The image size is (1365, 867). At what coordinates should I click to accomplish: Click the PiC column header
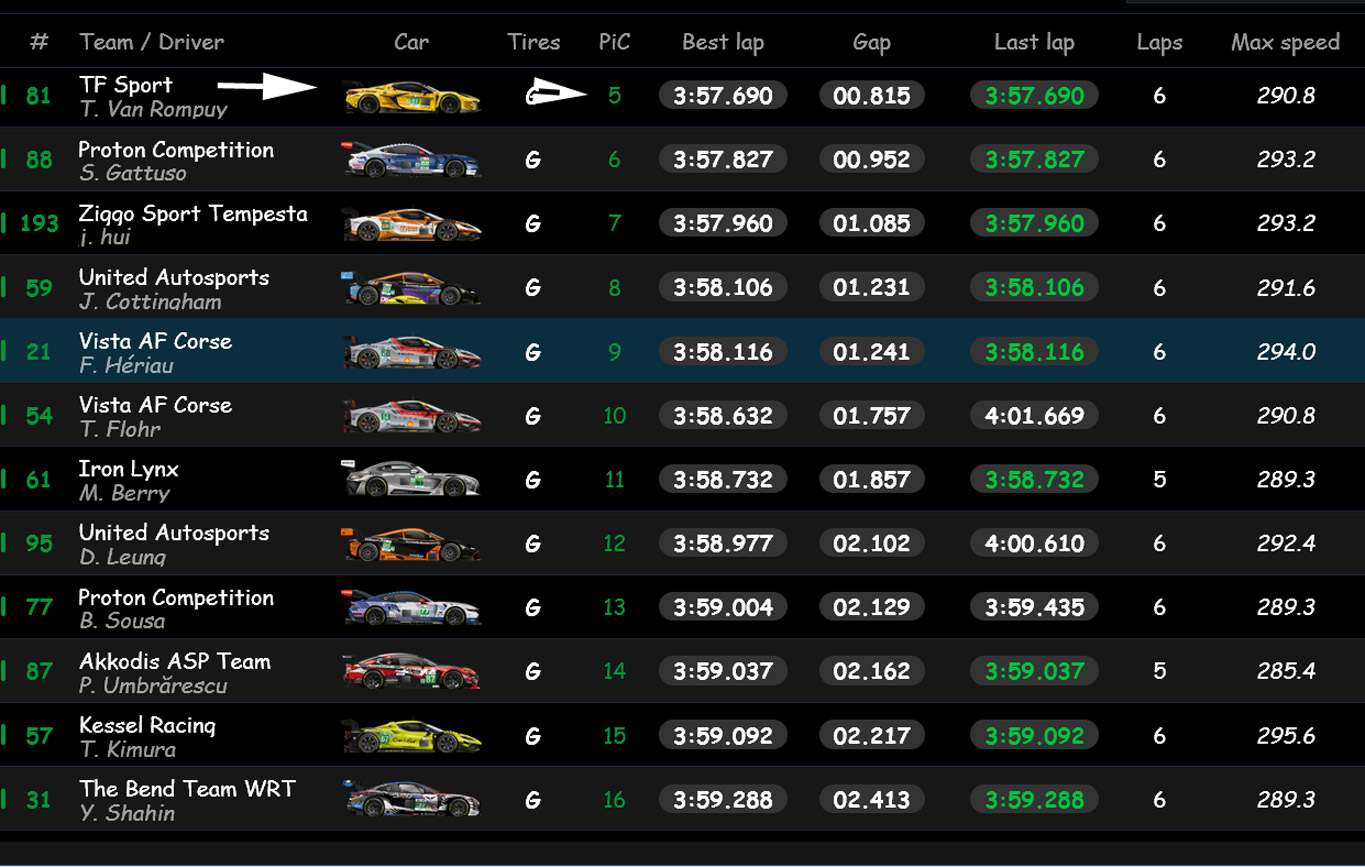(614, 42)
